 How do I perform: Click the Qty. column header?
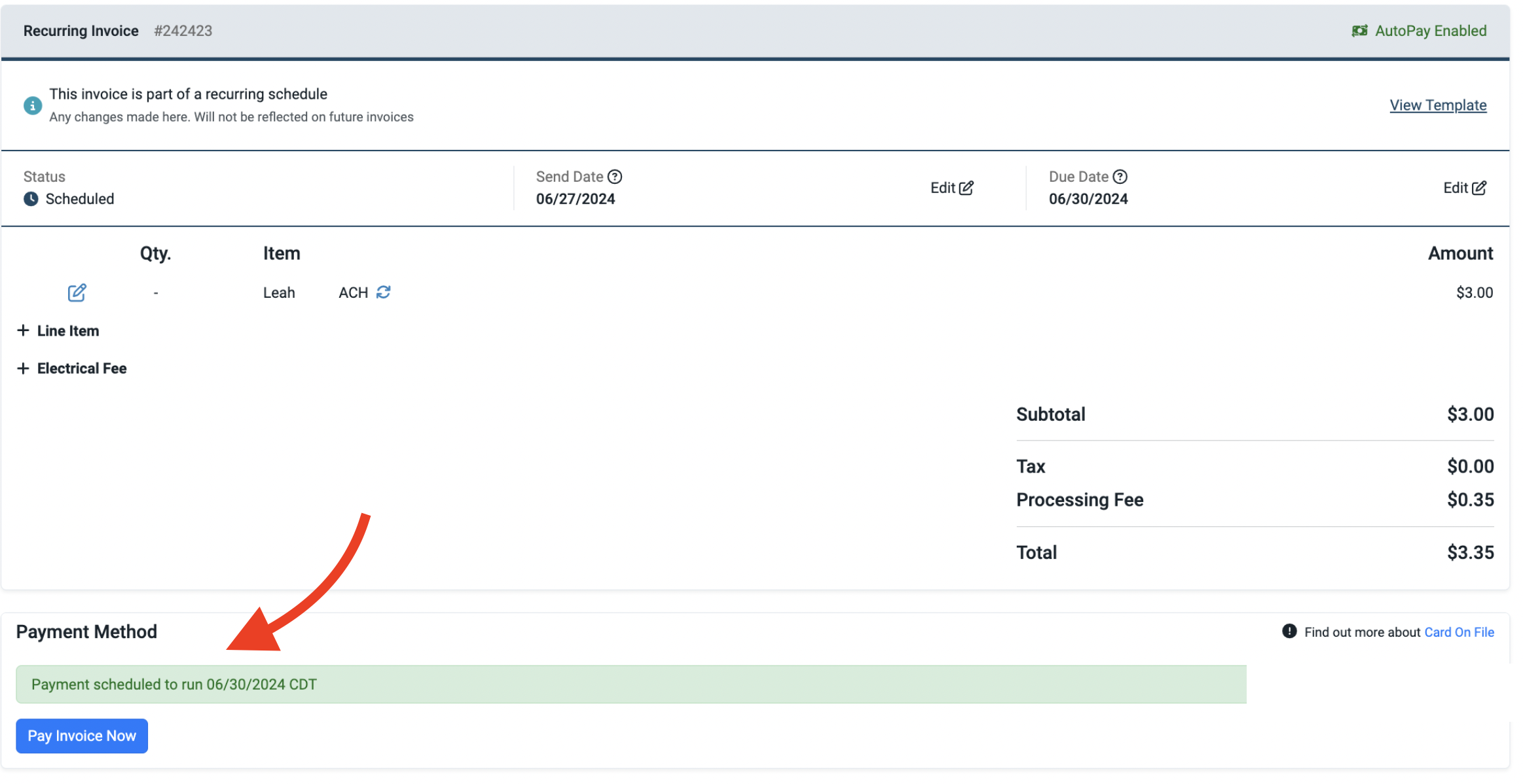click(155, 253)
